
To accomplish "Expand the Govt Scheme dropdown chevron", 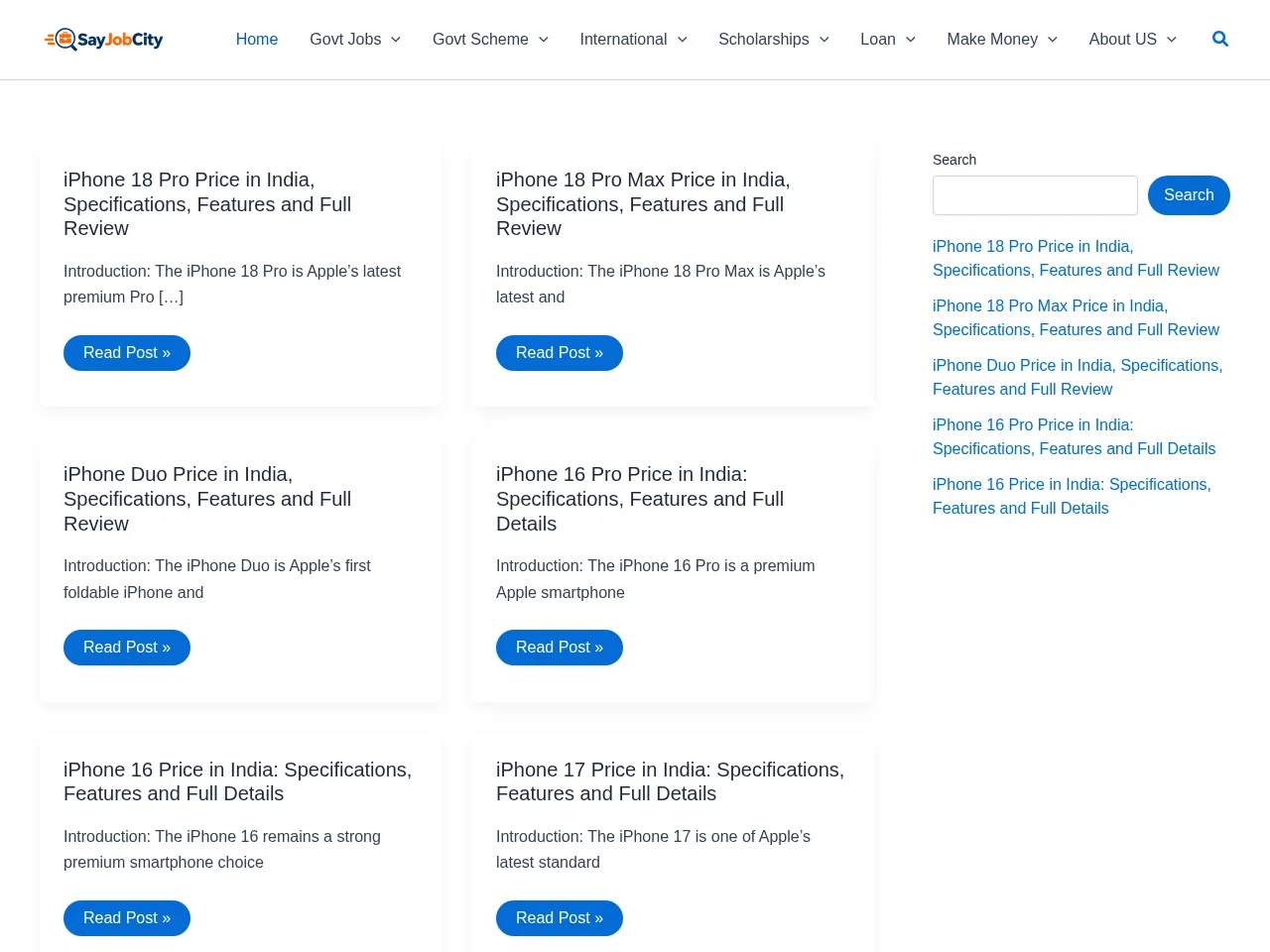I will (544, 40).
